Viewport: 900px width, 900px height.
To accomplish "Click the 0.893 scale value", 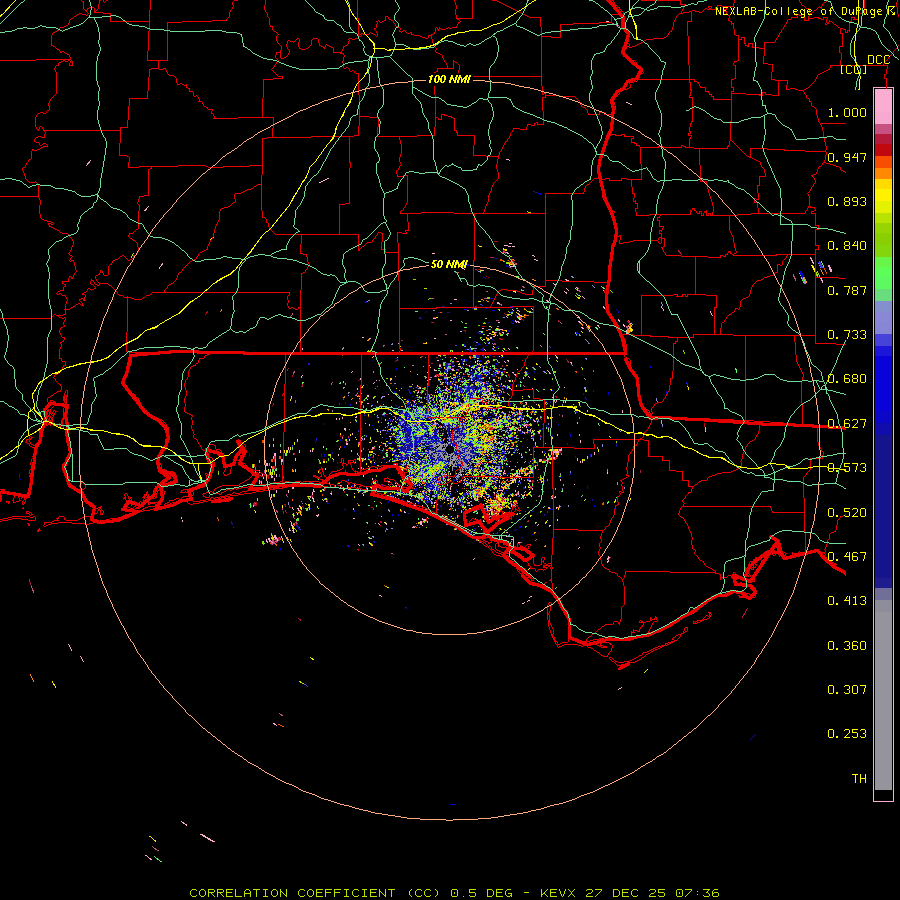I will 847,201.
